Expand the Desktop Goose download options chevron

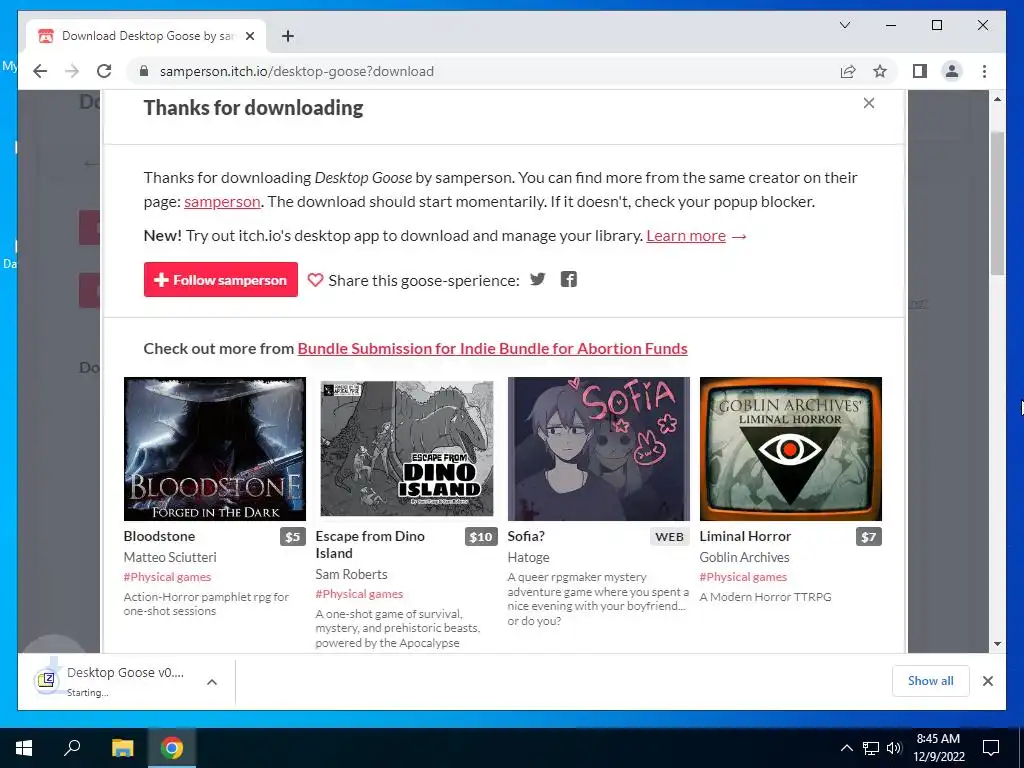pos(212,682)
